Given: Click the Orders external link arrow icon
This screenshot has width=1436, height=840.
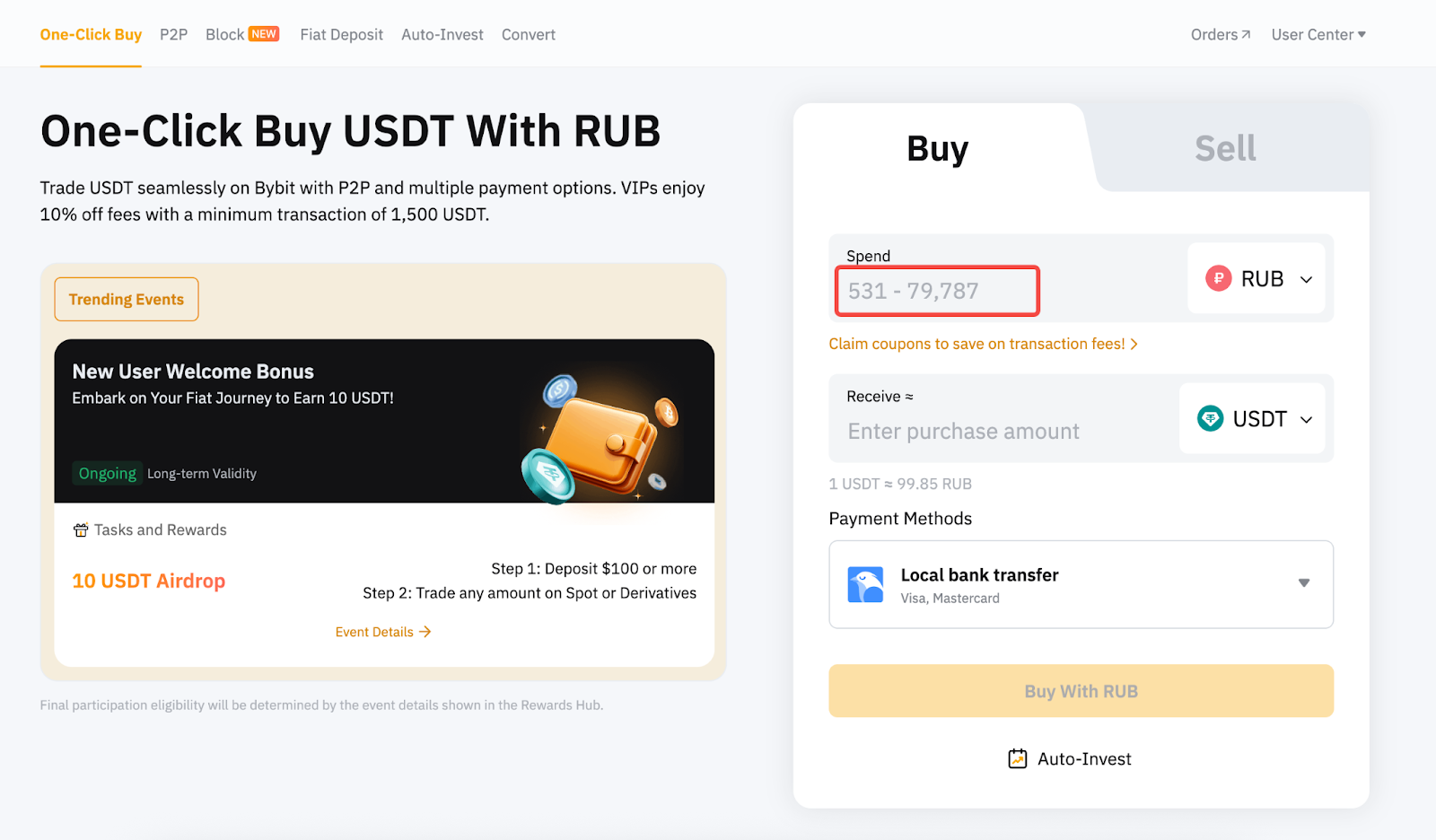Looking at the screenshot, I should coord(1246,35).
